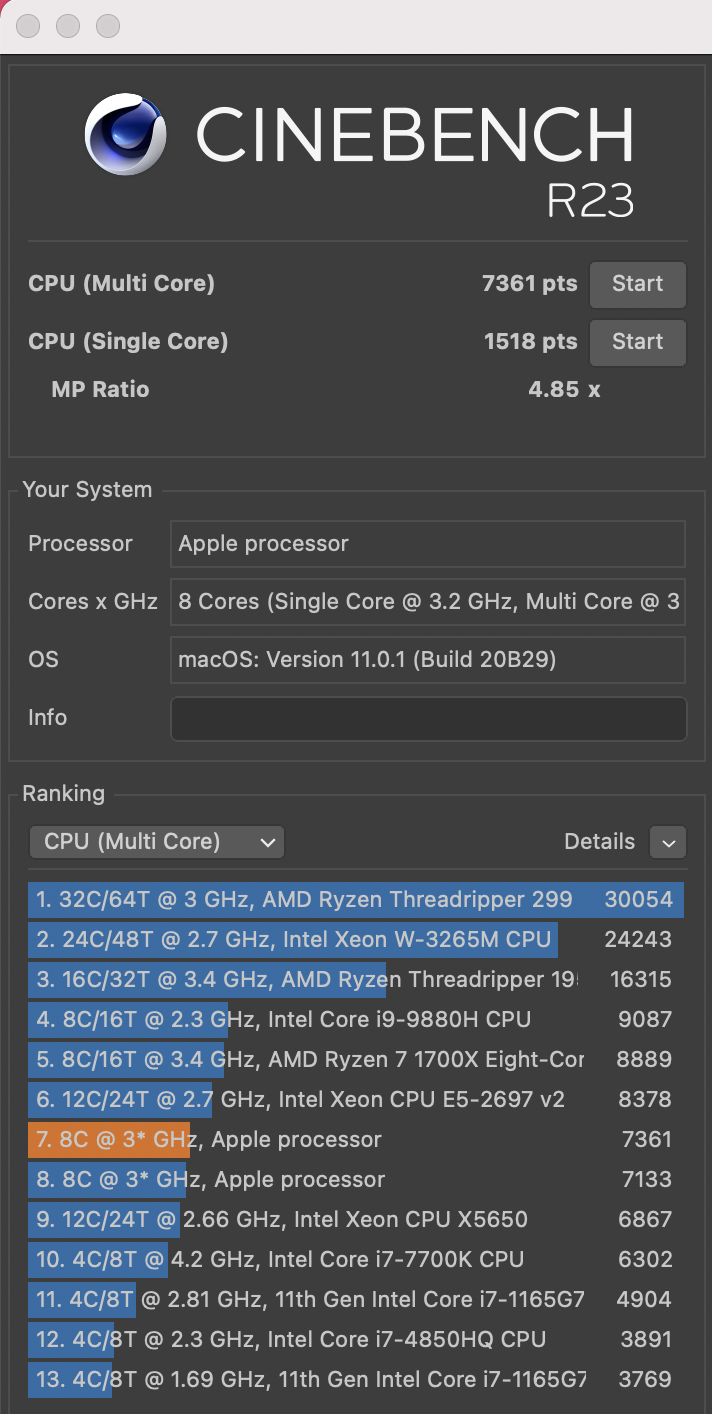The height and width of the screenshot is (1414, 712).
Task: Select the 16C/32T Threadripper 16315 ranking row
Action: 356,979
